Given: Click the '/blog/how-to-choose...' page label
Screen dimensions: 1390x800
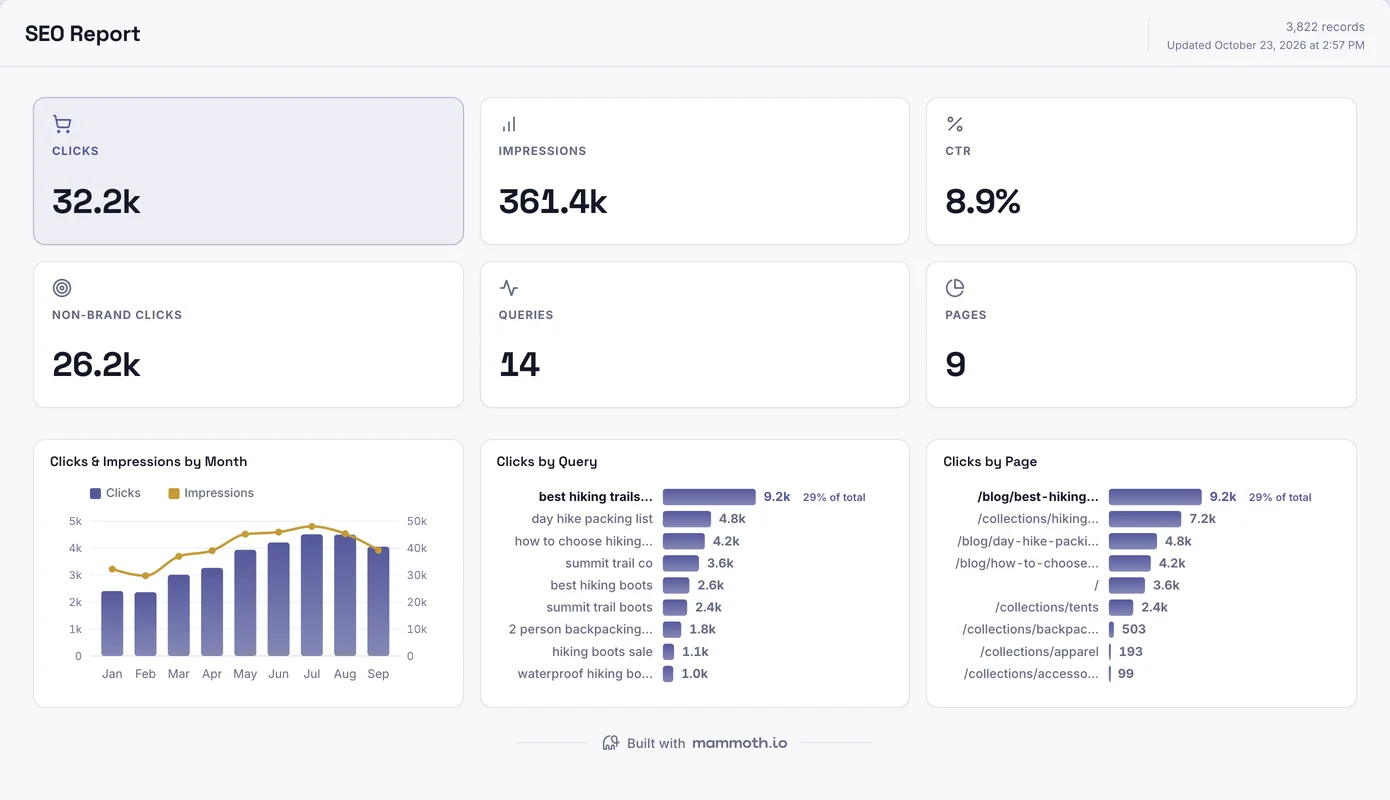Looking at the screenshot, I should tap(1028, 563).
